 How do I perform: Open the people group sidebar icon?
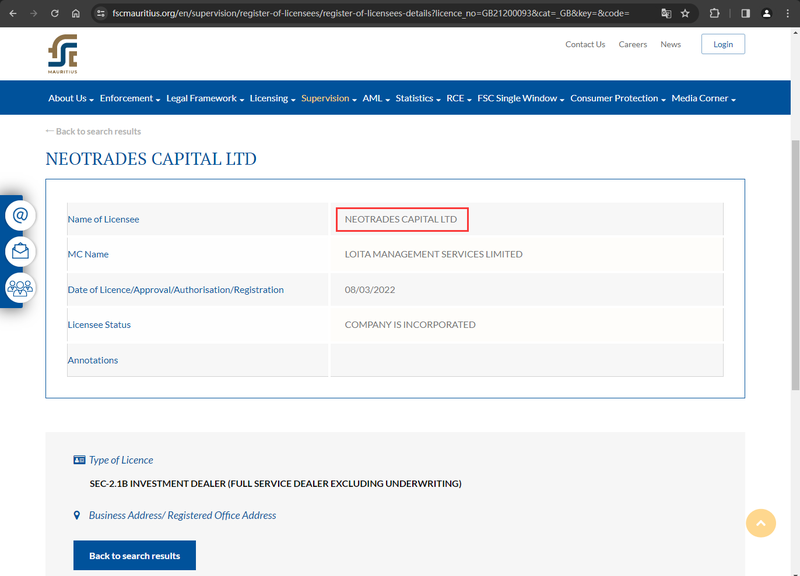pyautogui.click(x=20, y=288)
